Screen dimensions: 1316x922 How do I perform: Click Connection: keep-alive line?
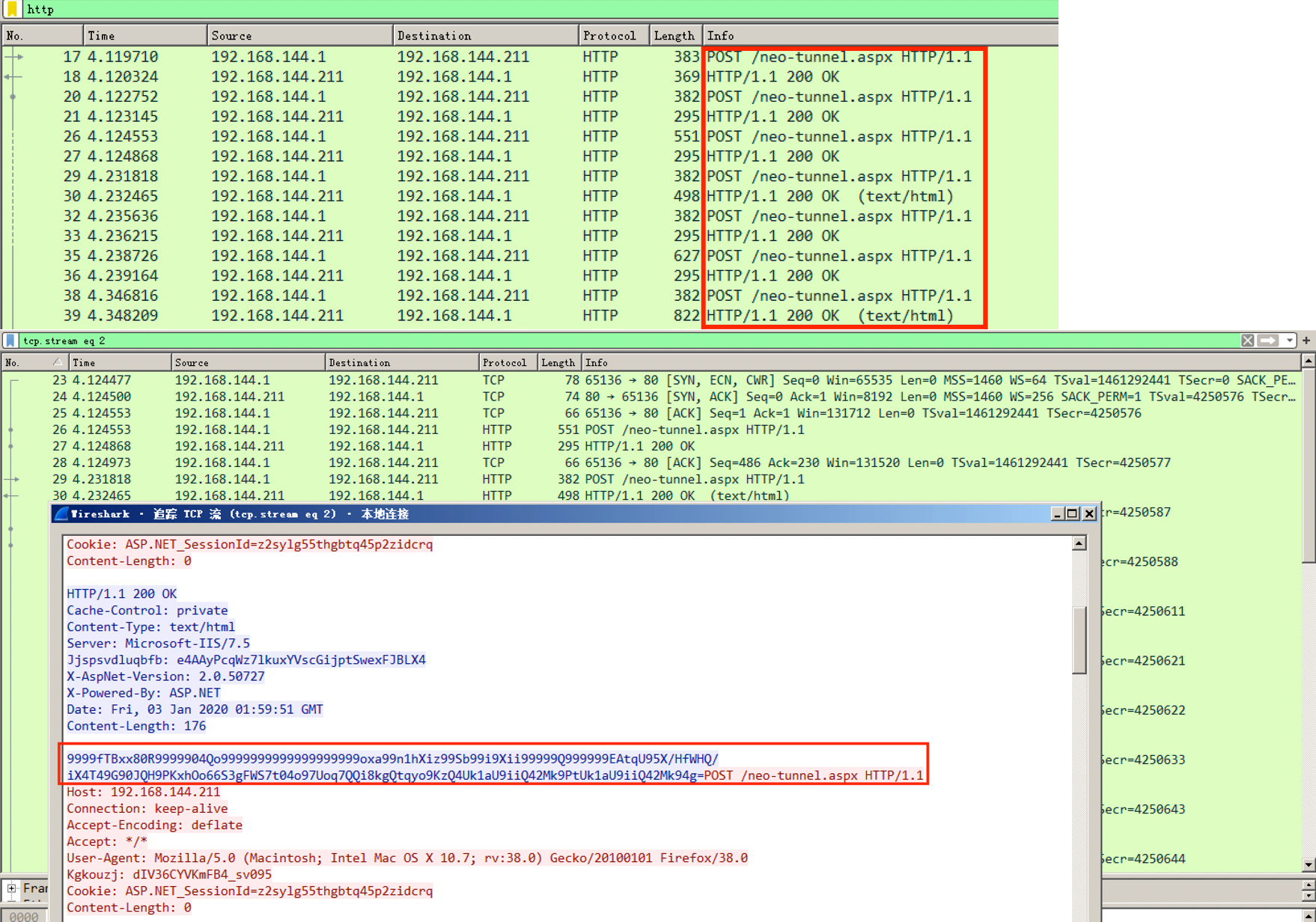click(147, 808)
